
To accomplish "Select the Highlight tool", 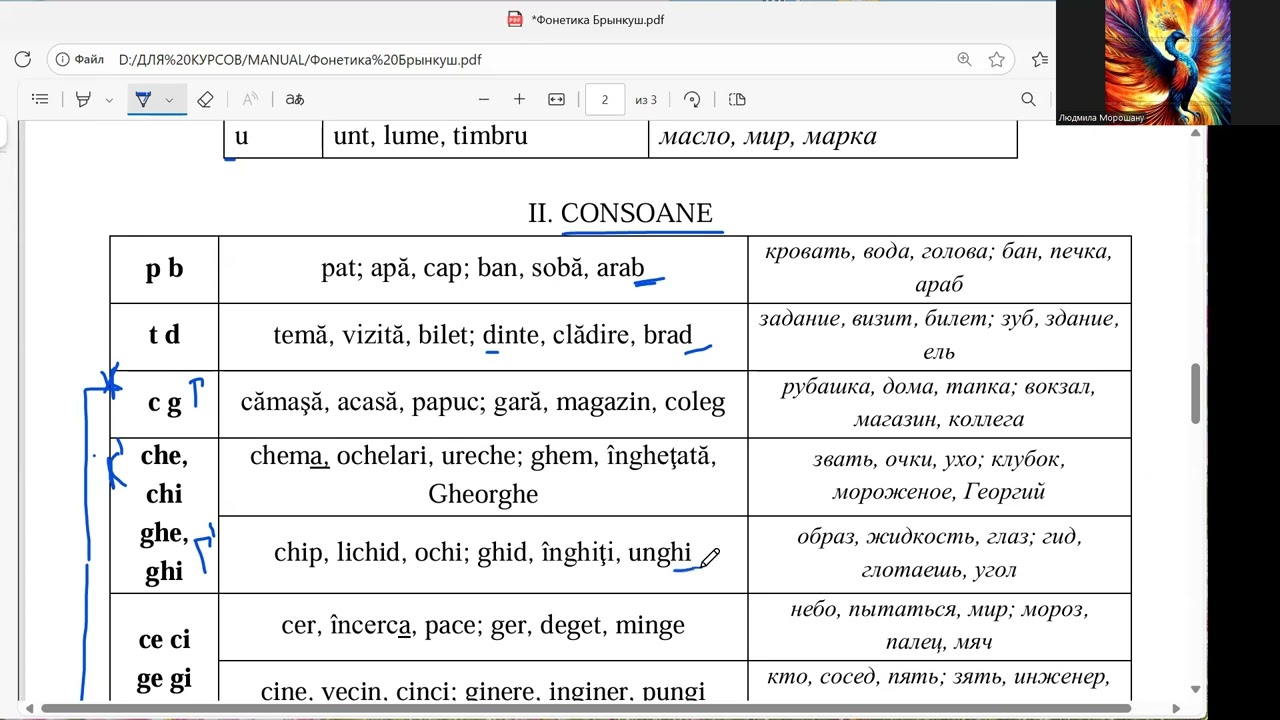I will pos(84,99).
